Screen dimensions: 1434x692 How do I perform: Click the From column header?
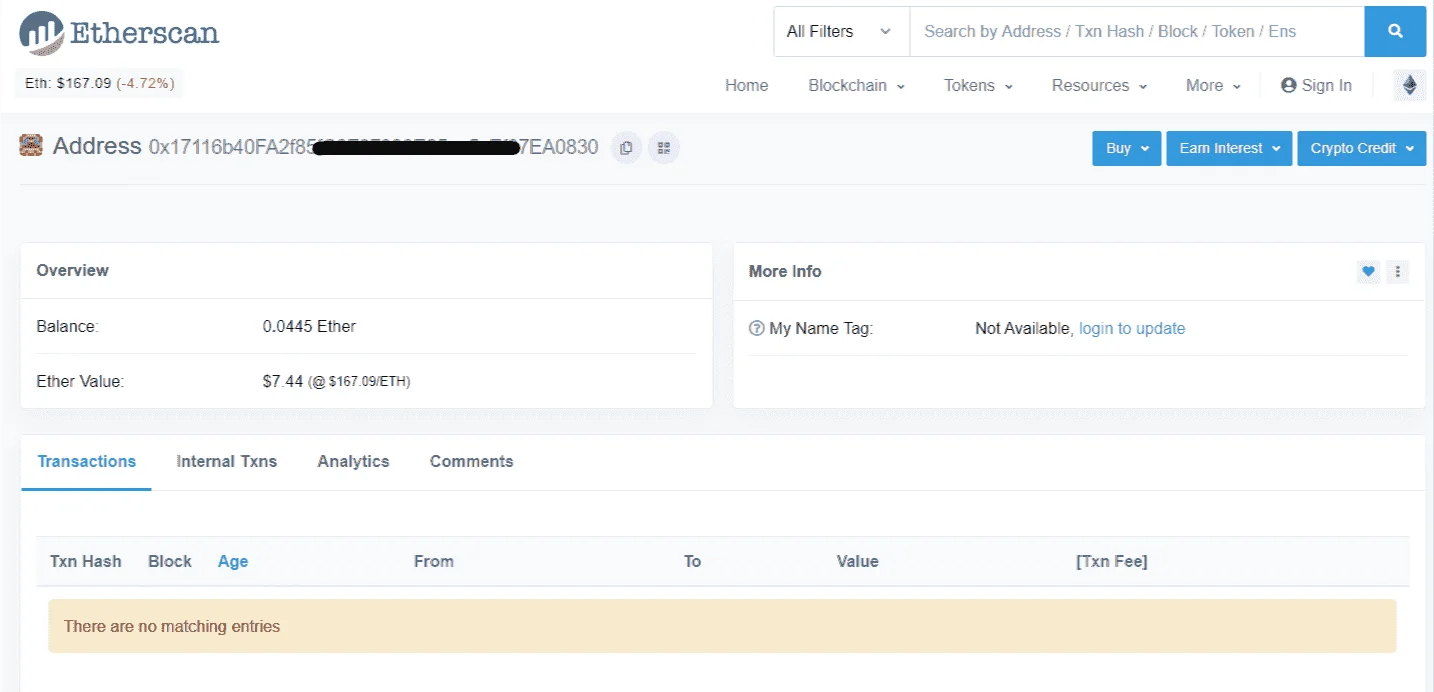click(x=434, y=562)
